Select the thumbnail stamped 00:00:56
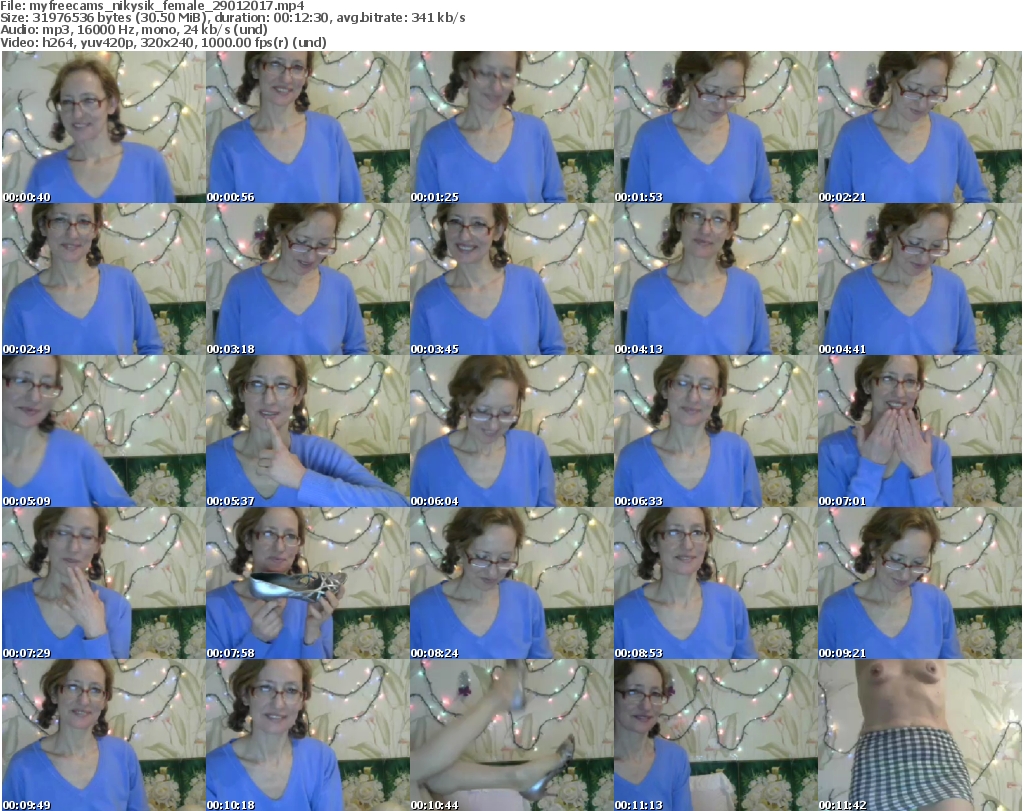Viewport: 1024px width, 811px height. coord(308,127)
